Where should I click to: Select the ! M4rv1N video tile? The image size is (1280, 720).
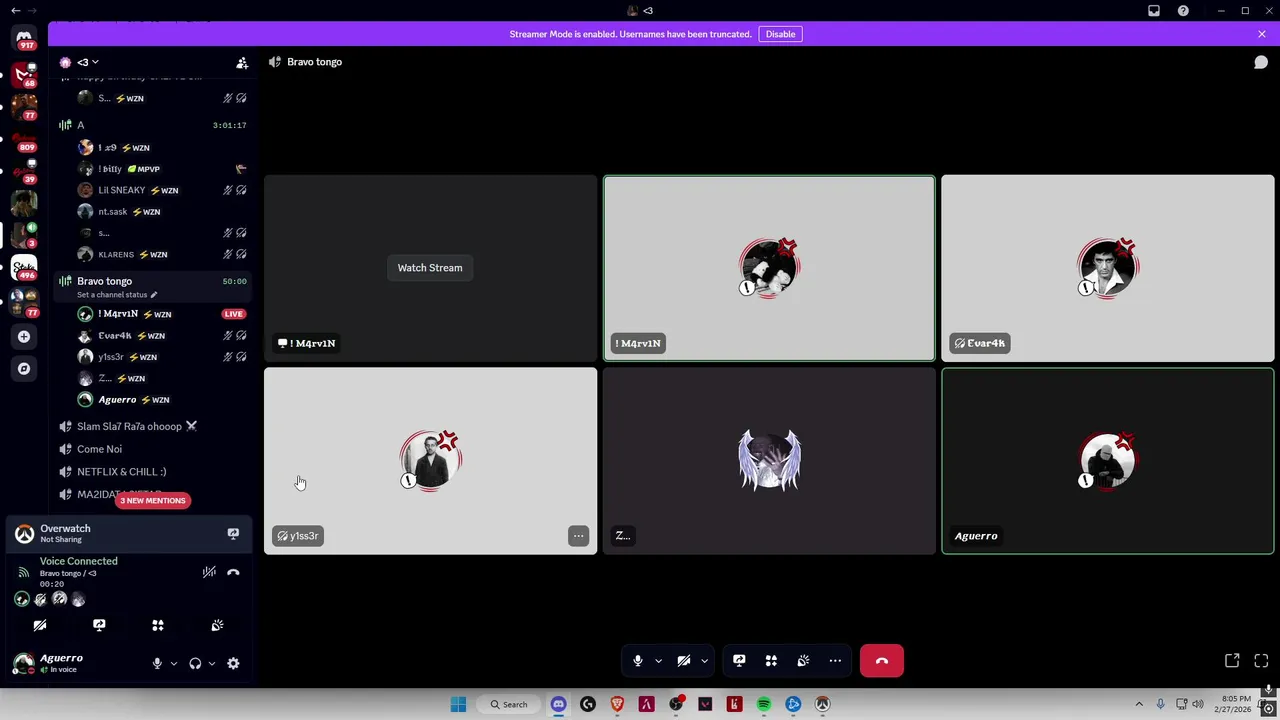pyautogui.click(x=769, y=268)
